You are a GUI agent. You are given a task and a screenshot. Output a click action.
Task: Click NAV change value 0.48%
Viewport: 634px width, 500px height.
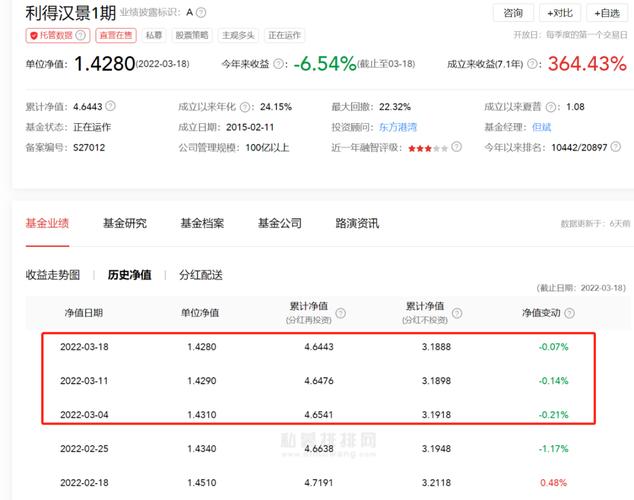(x=554, y=483)
